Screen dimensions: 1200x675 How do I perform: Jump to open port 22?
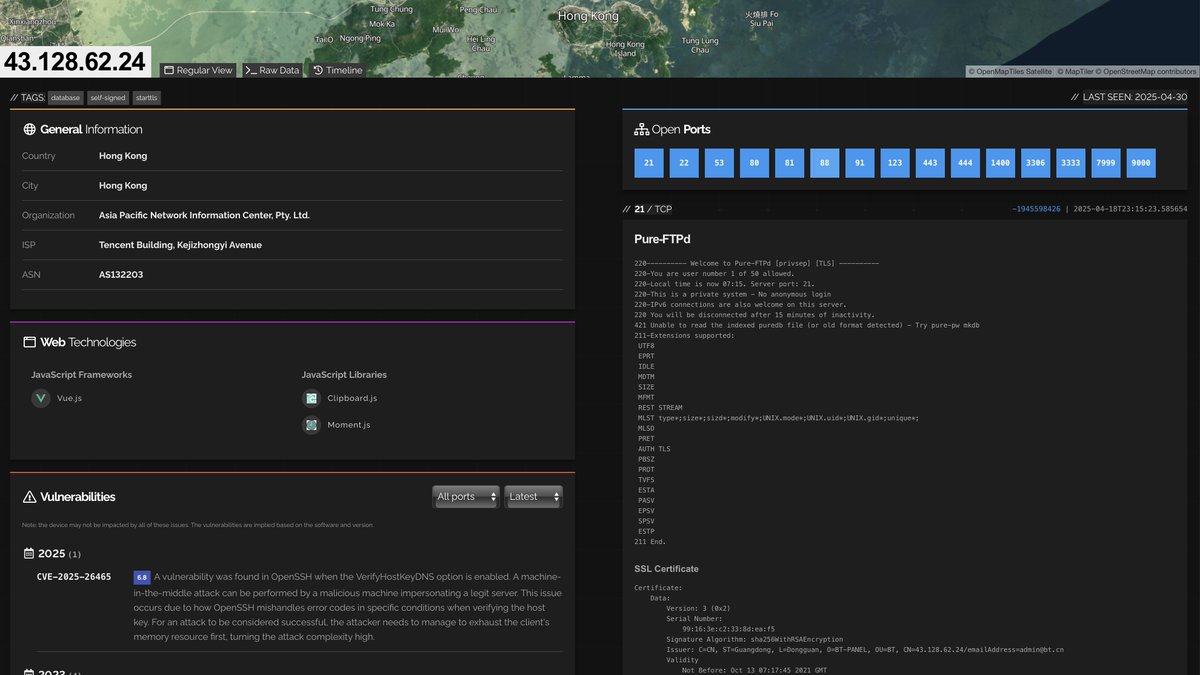tap(684, 163)
